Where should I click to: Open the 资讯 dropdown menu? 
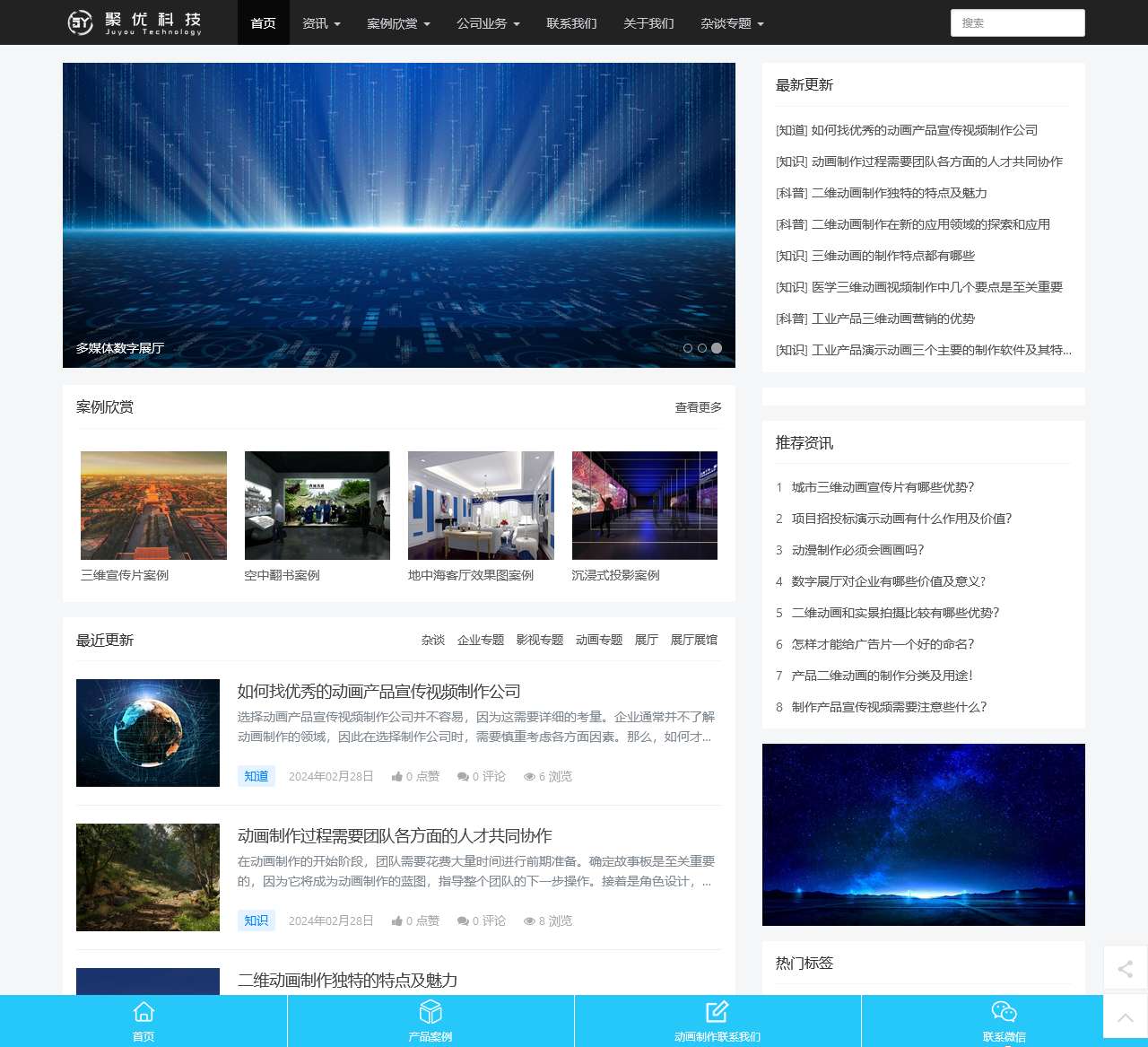pyautogui.click(x=321, y=24)
